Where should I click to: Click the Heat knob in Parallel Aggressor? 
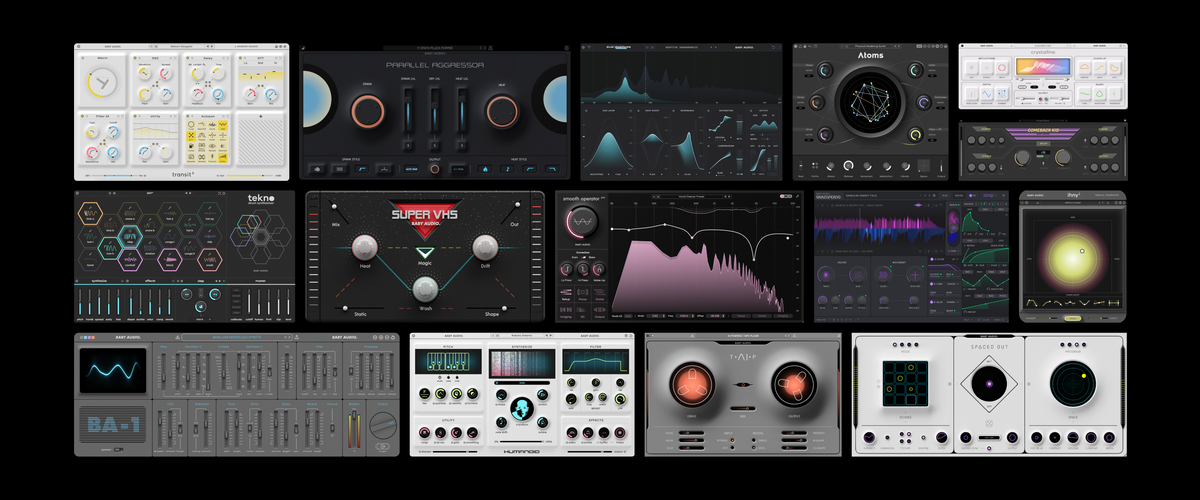pyautogui.click(x=502, y=111)
